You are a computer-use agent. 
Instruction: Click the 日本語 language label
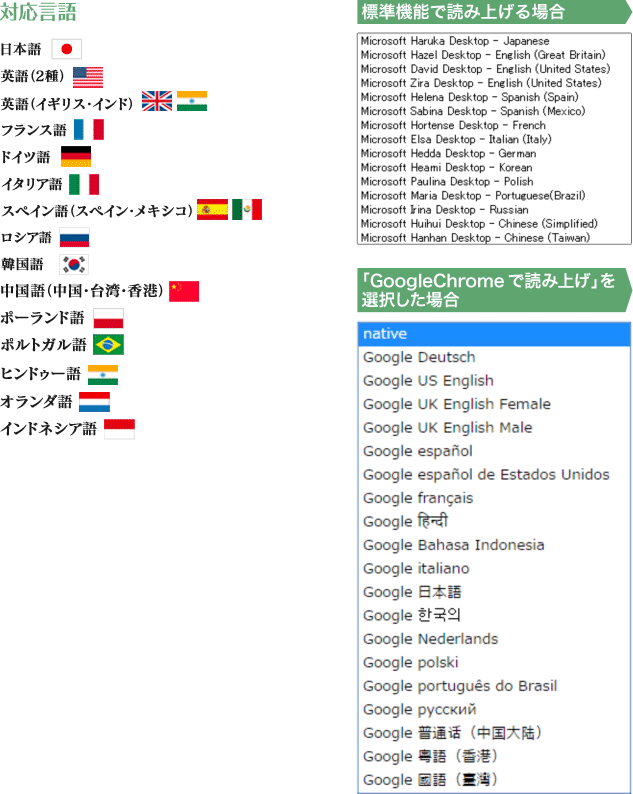pos(21,50)
